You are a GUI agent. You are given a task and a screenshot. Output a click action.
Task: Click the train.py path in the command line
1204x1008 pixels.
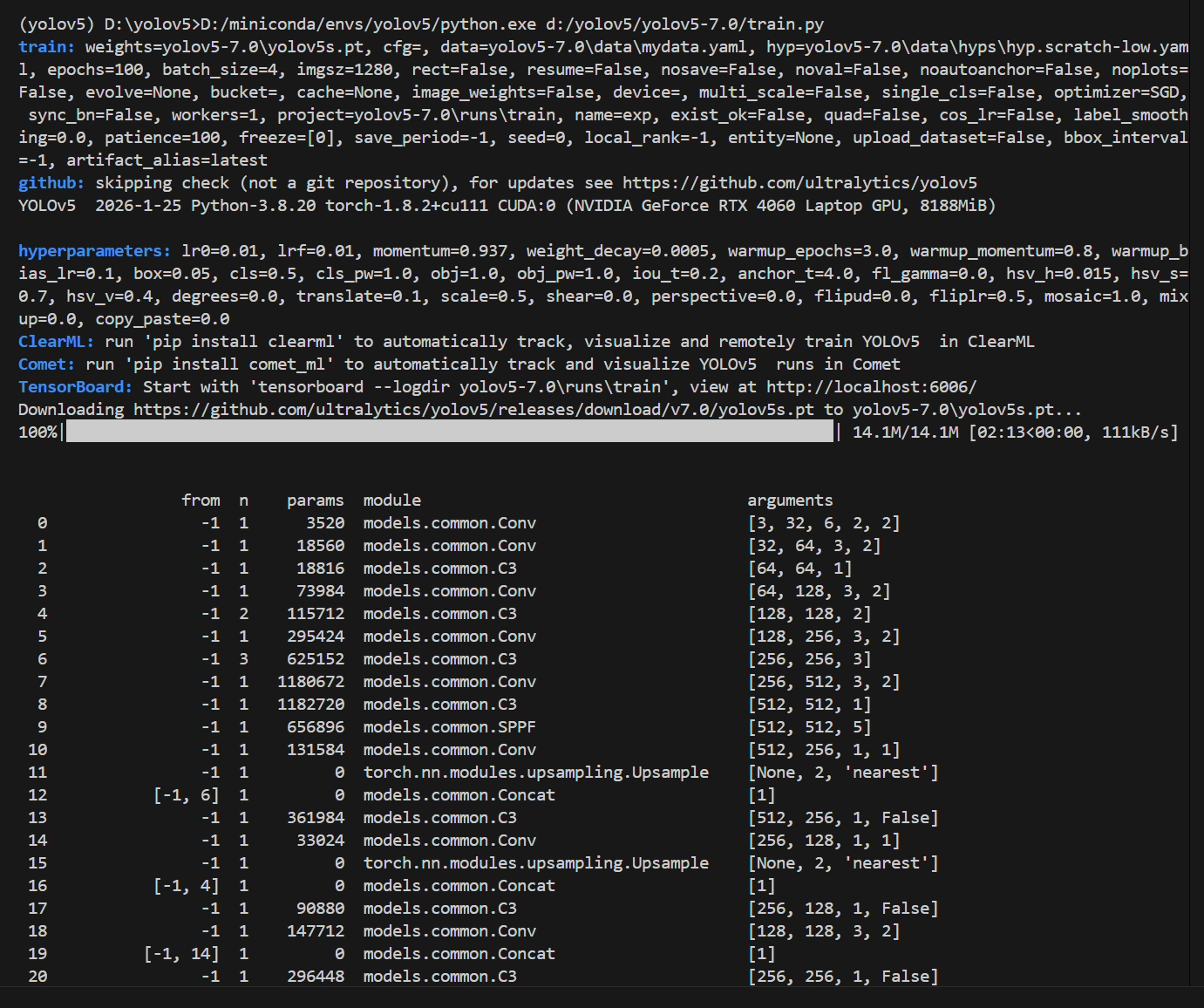[684, 24]
